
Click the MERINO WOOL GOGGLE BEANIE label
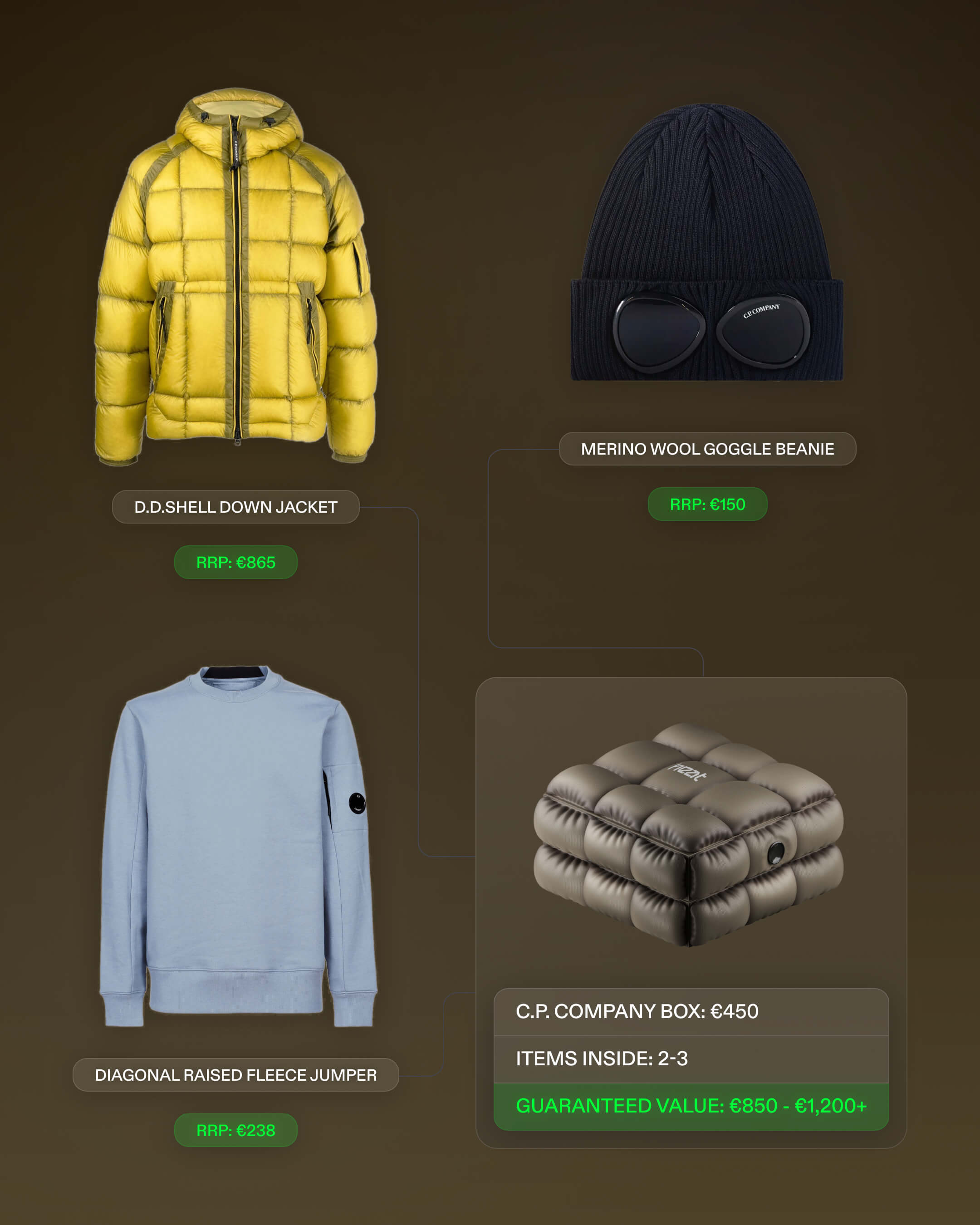click(x=707, y=449)
